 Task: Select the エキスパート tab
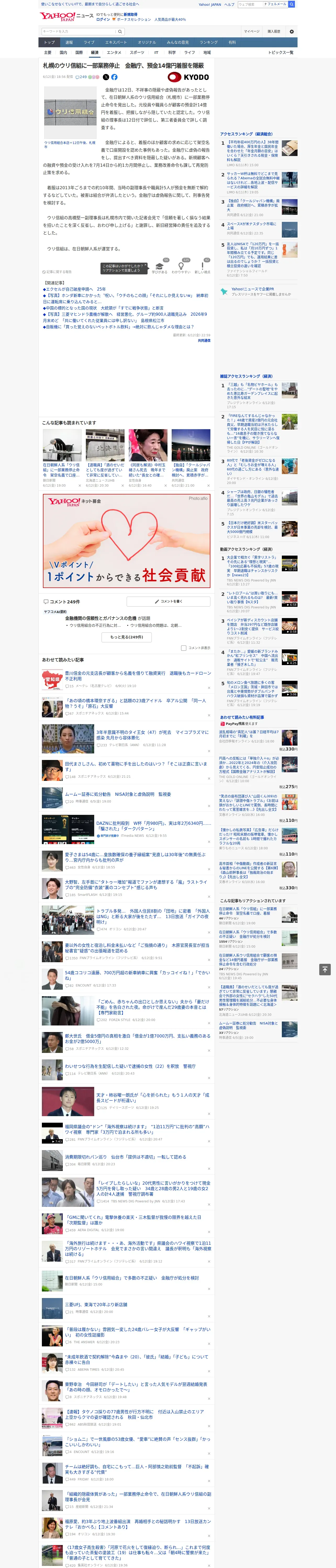click(116, 43)
